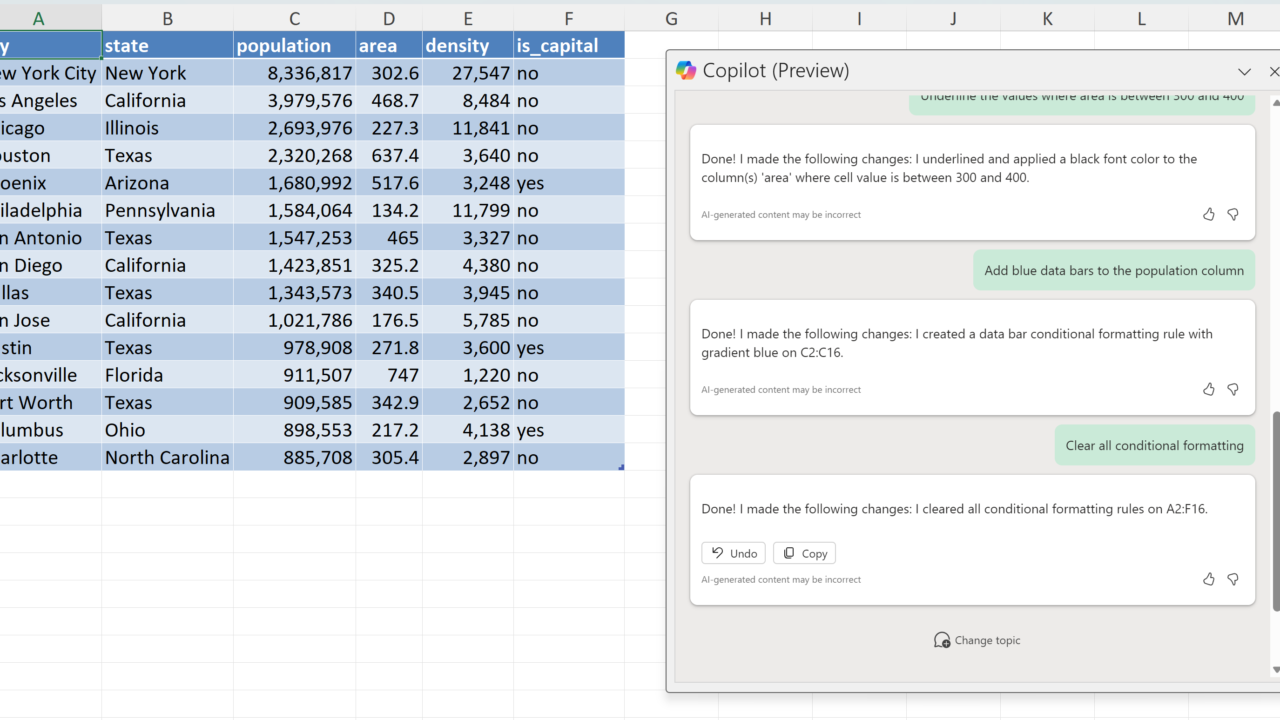
Task: Click the Copilot logo icon
Action: [686, 70]
